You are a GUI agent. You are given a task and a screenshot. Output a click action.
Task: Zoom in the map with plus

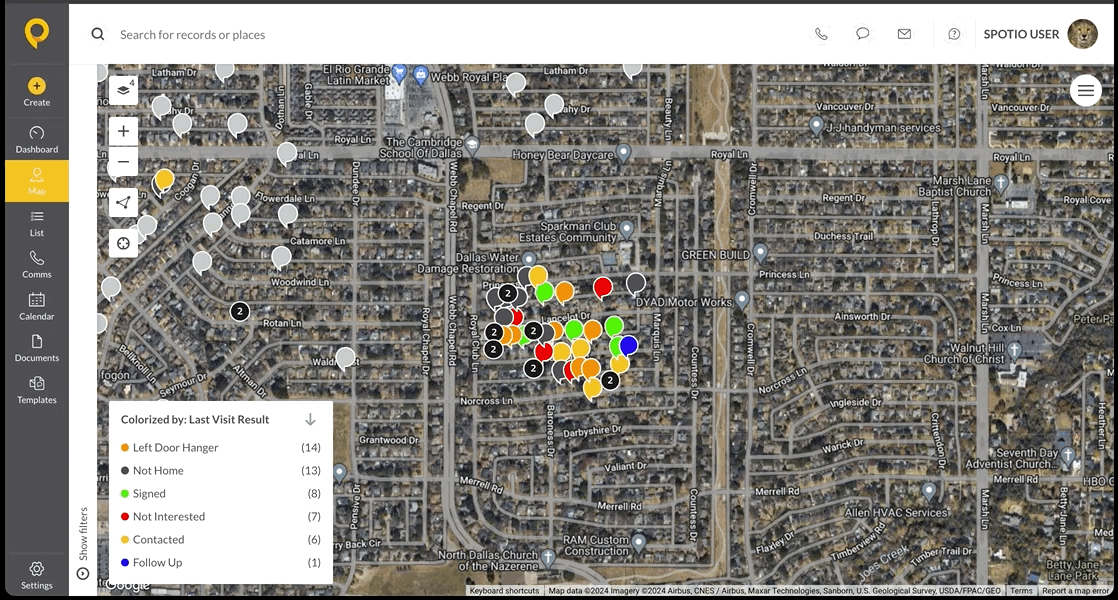click(x=123, y=131)
